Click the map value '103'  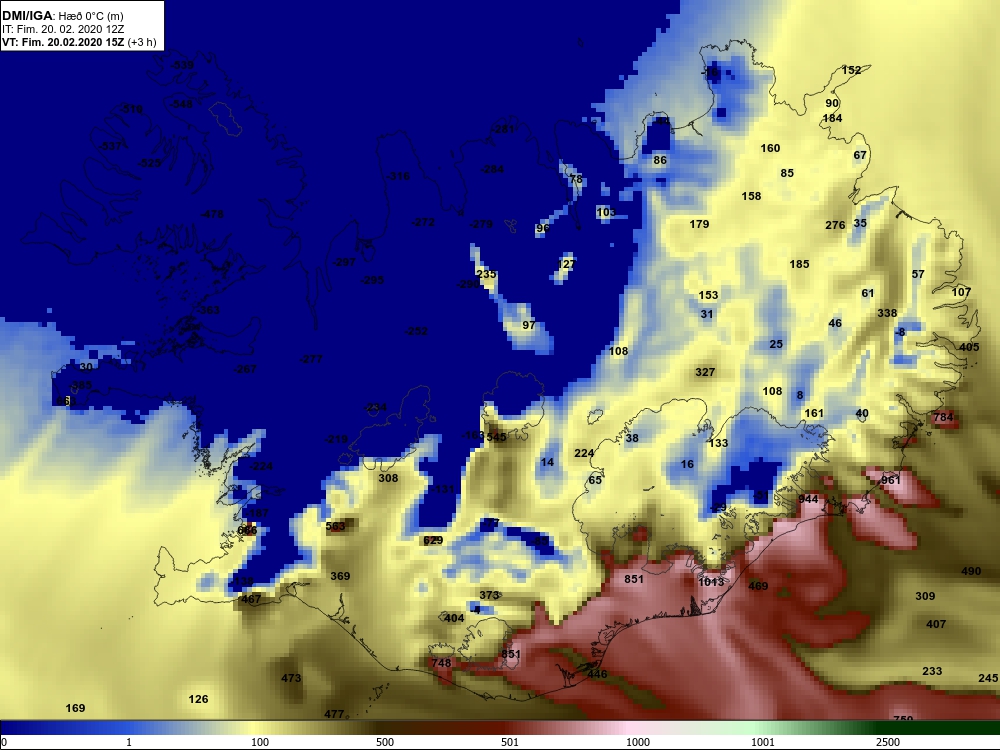click(607, 212)
